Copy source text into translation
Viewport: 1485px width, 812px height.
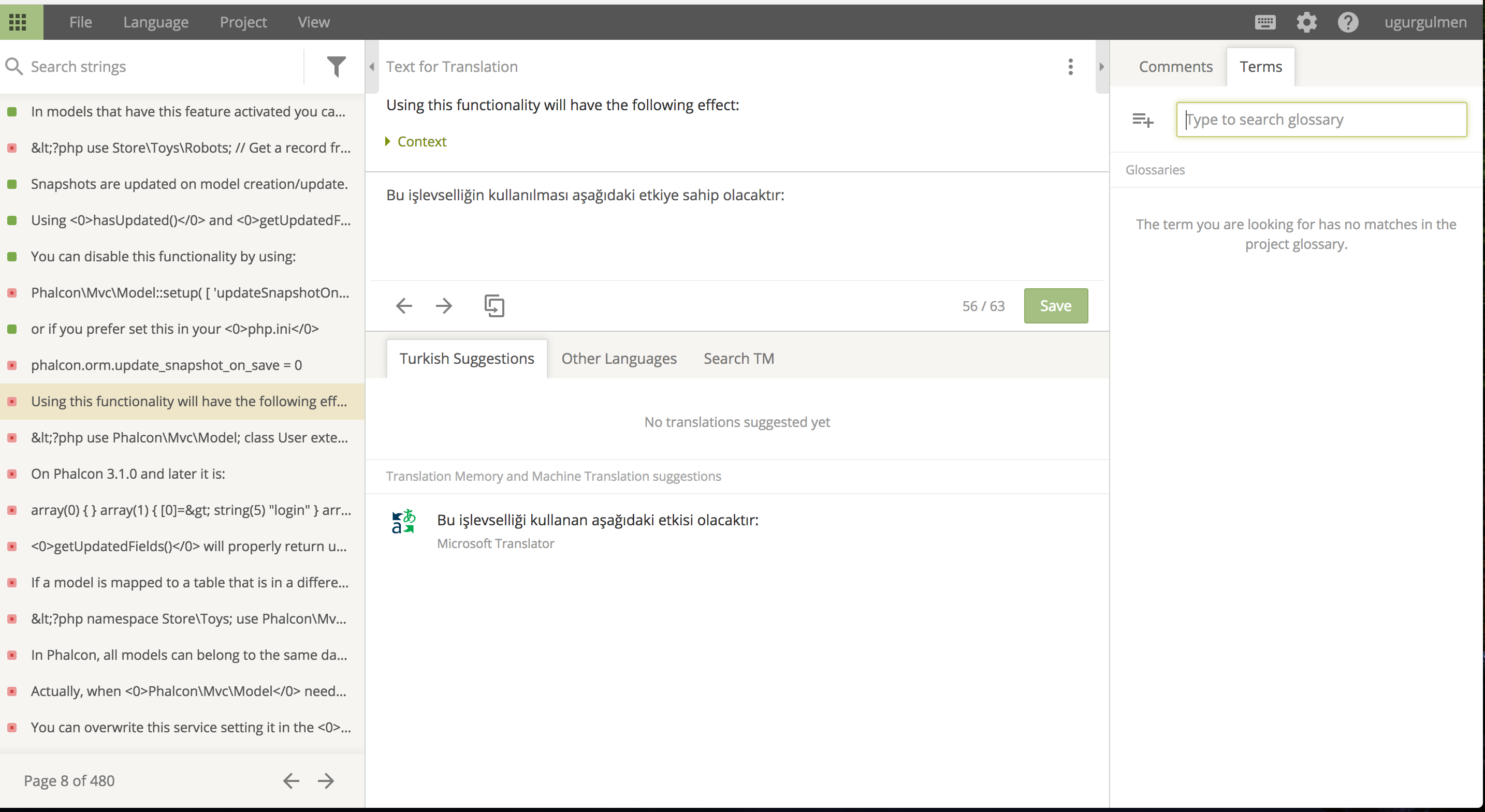pyautogui.click(x=494, y=305)
